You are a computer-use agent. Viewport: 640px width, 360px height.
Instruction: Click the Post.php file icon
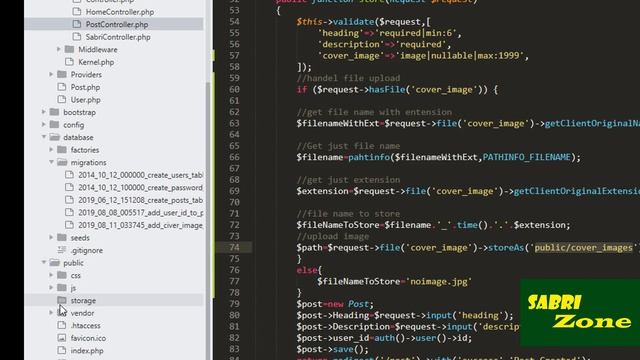(x=62, y=87)
